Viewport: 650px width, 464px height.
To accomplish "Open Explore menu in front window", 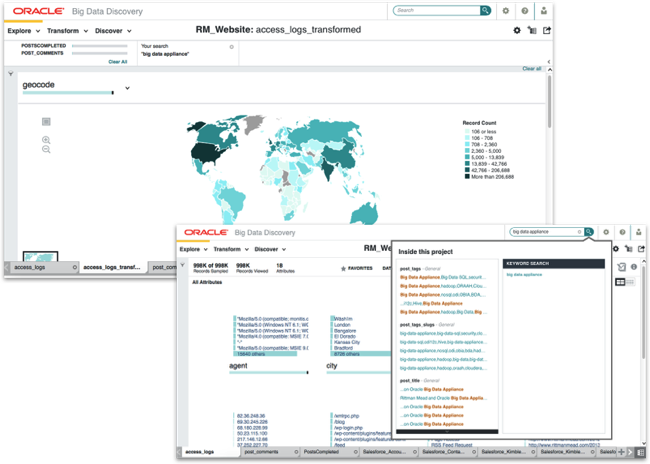I will click(x=194, y=249).
